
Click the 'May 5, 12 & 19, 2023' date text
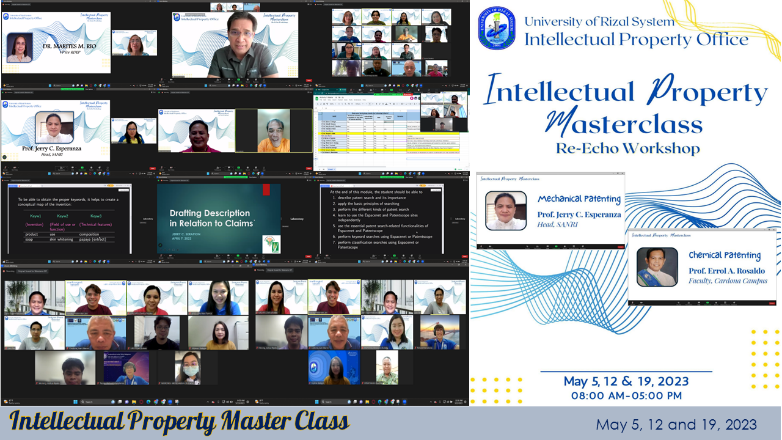pyautogui.click(x=626, y=382)
